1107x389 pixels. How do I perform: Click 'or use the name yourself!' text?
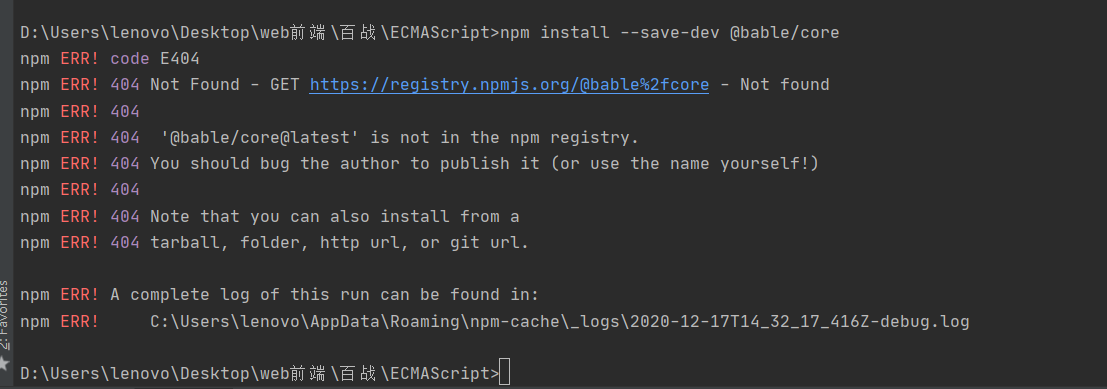pyautogui.click(x=685, y=164)
